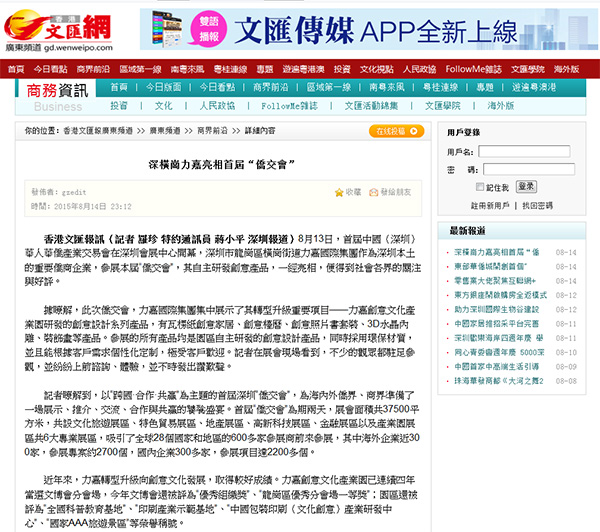Click the Wenweipo site logo

59,31
